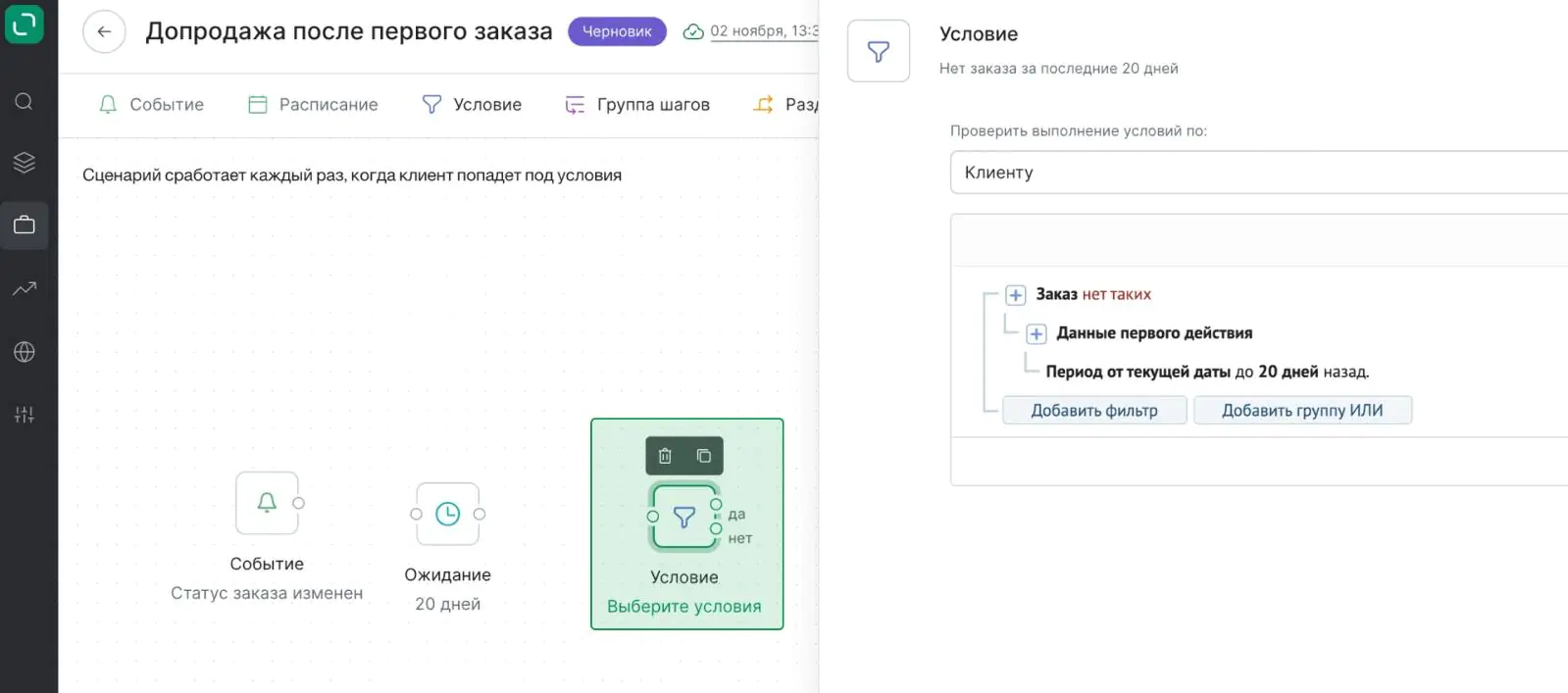Click the 'Черновик' status badge
The height and width of the screenshot is (693, 1568).
[617, 31]
